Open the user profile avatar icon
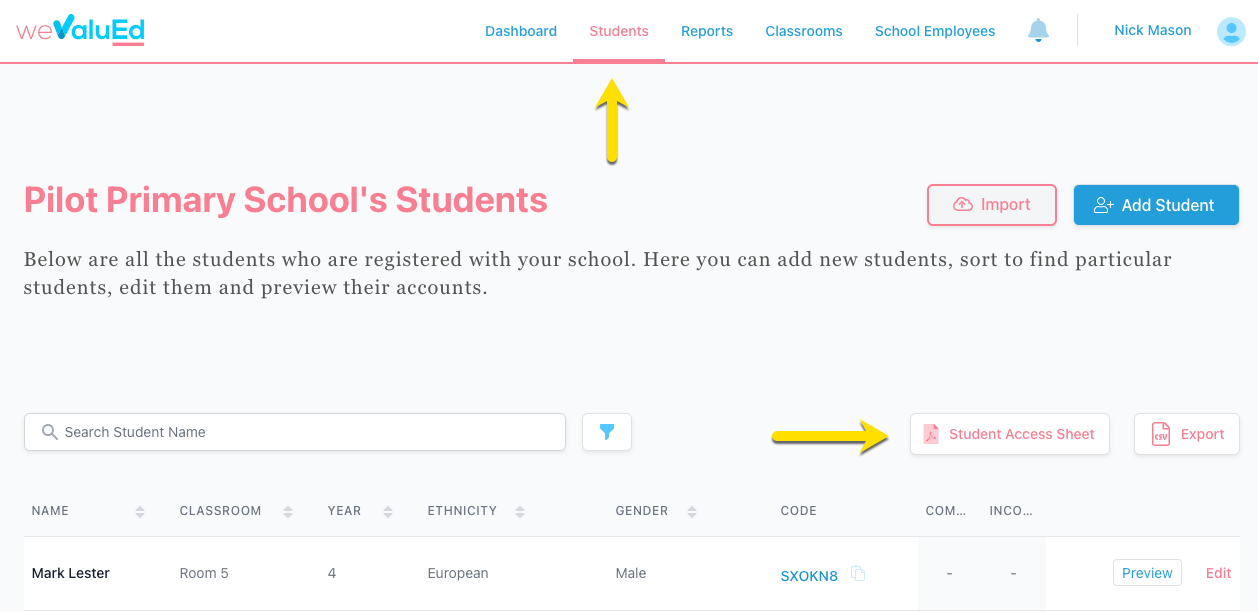Viewport: 1258px width, 612px height. (1231, 31)
